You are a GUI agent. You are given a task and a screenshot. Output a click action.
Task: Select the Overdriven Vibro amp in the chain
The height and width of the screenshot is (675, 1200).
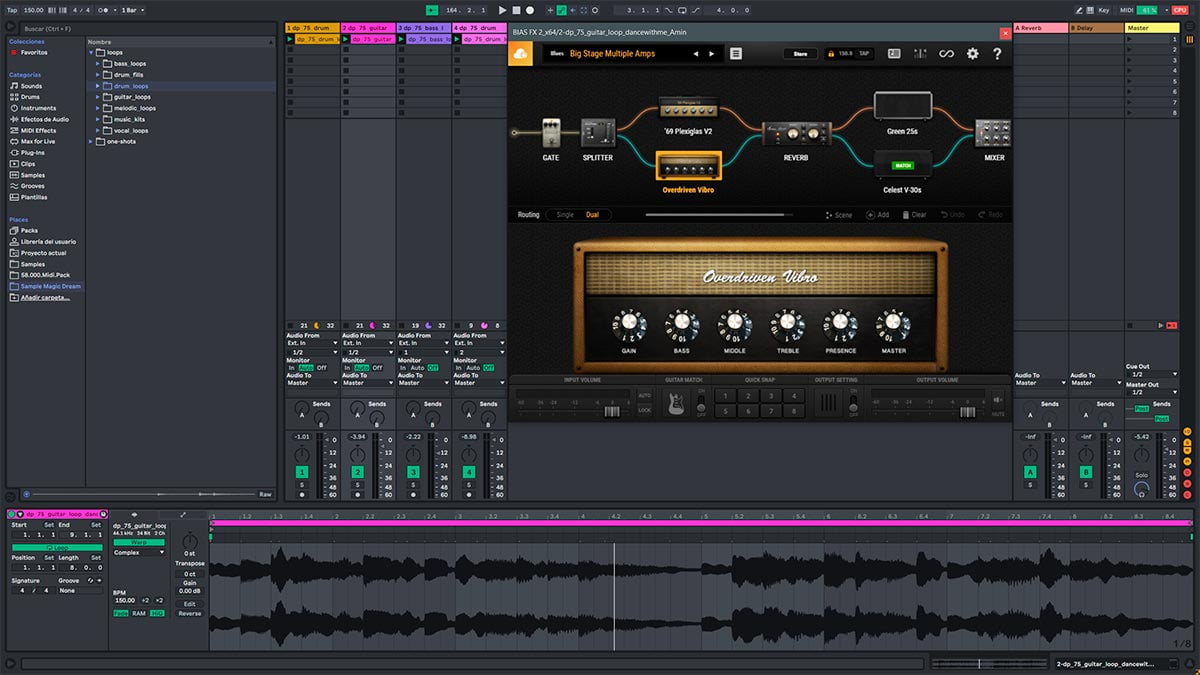click(x=687, y=165)
